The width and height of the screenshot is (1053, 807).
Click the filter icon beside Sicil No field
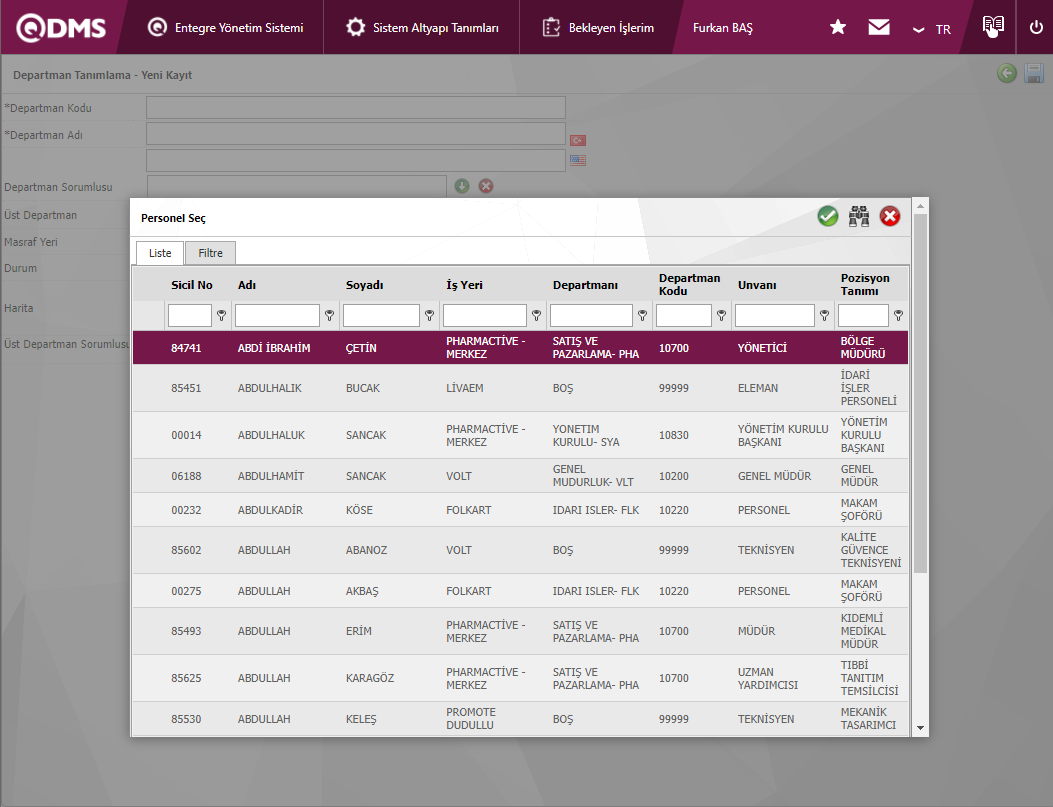click(222, 316)
